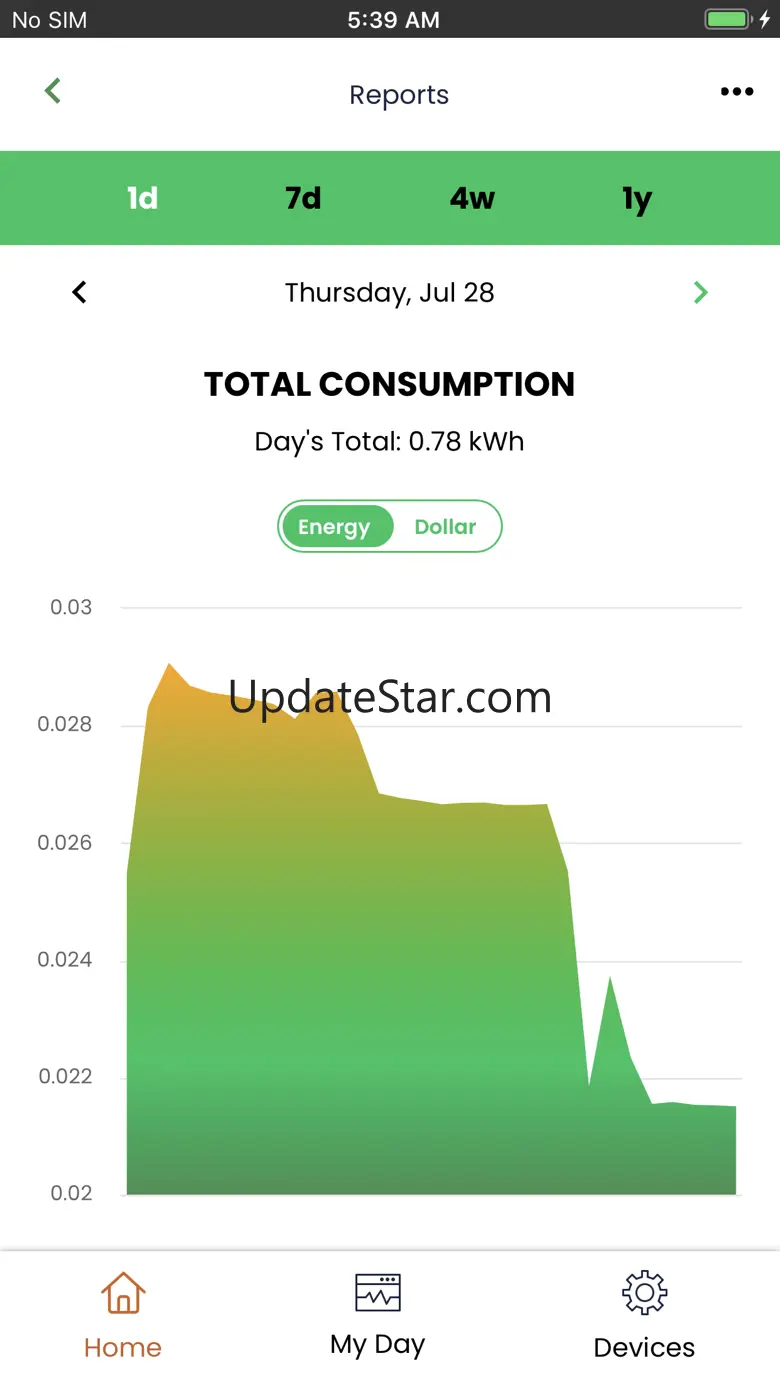The image size is (780, 1387).
Task: Tap the green back arrow icon
Action: click(53, 91)
